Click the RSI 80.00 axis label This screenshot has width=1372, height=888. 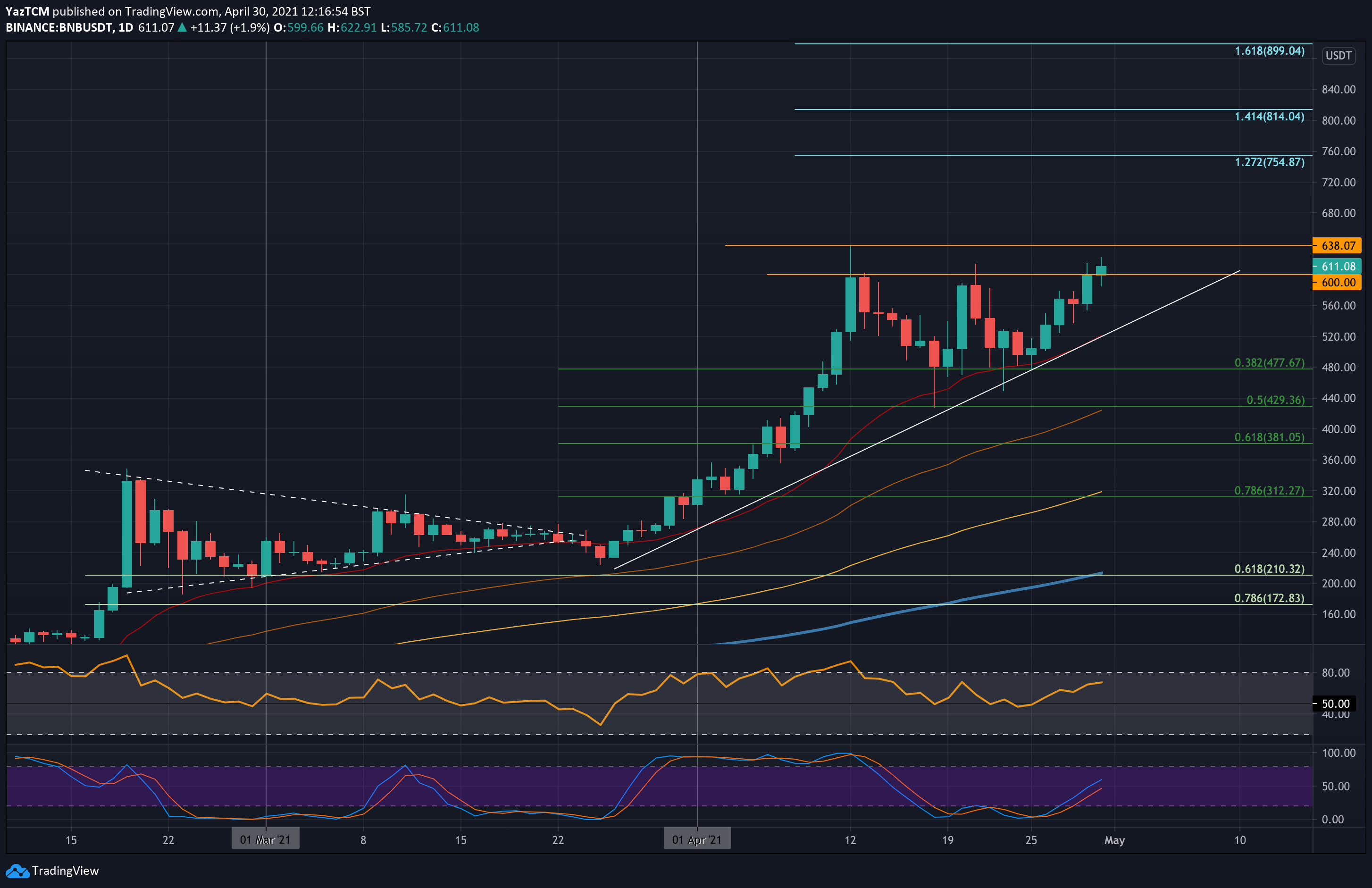(x=1336, y=673)
